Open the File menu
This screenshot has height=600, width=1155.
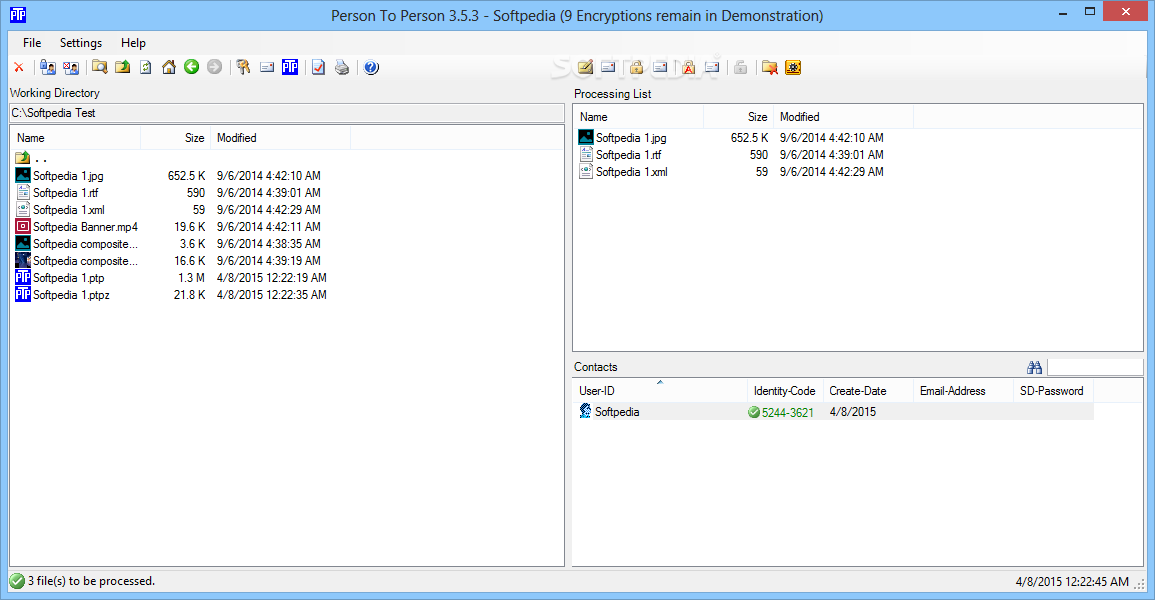tap(32, 43)
